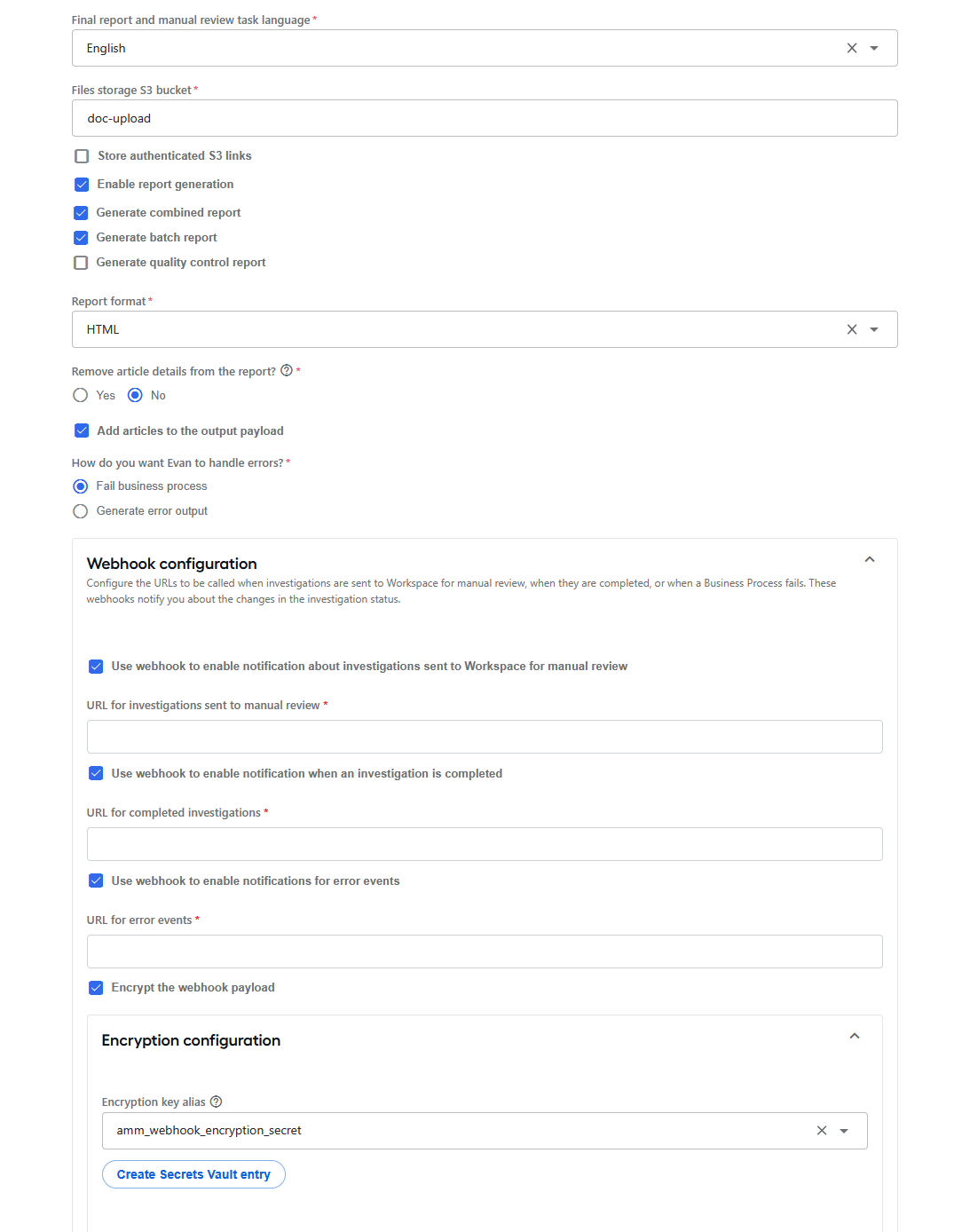Click the URL for error events field

point(485,952)
